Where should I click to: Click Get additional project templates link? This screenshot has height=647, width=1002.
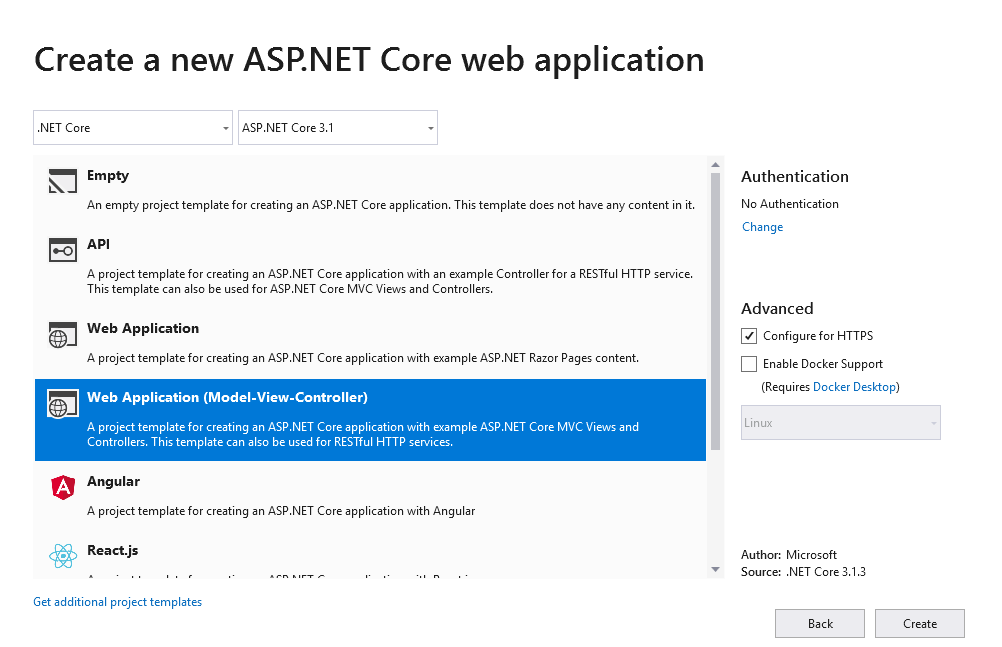tap(118, 602)
